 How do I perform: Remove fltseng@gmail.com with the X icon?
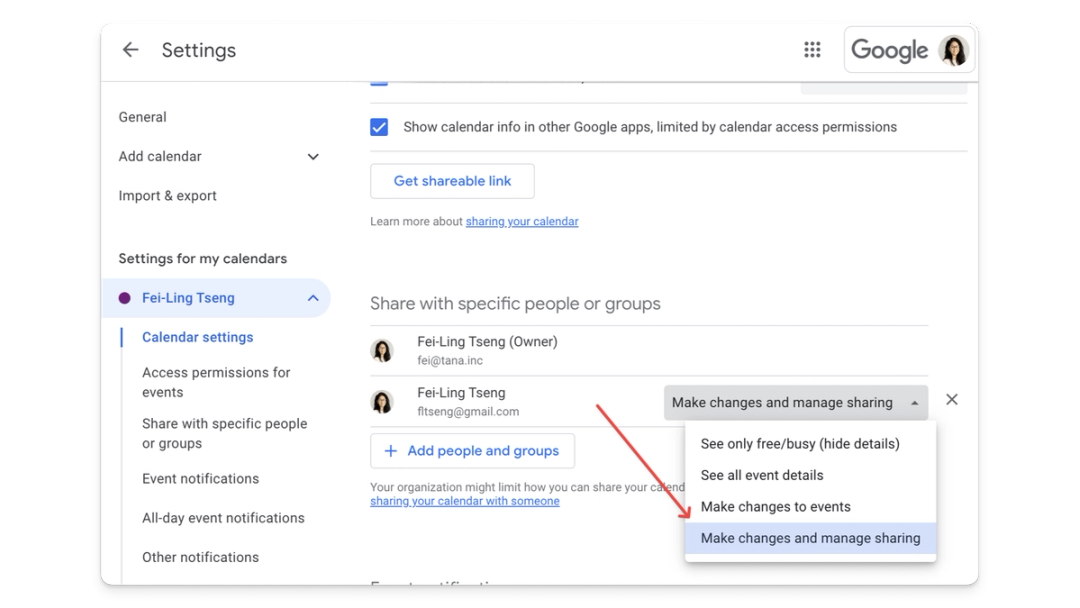tap(952, 399)
